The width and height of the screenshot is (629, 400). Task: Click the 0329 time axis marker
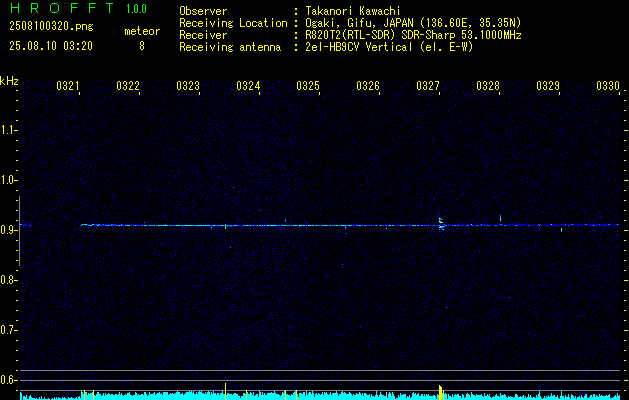(x=548, y=86)
